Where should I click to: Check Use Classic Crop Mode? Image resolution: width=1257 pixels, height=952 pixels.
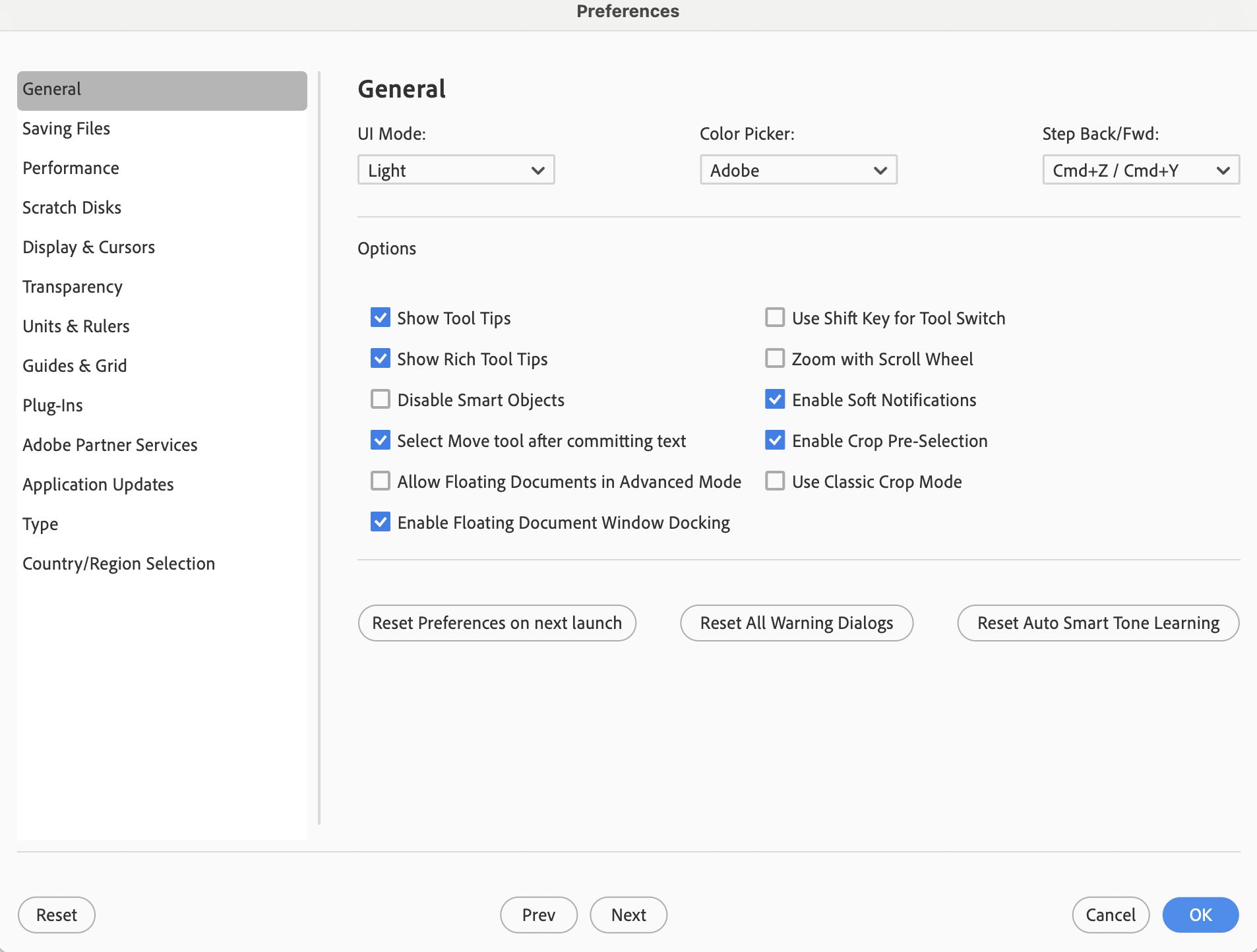click(x=776, y=481)
